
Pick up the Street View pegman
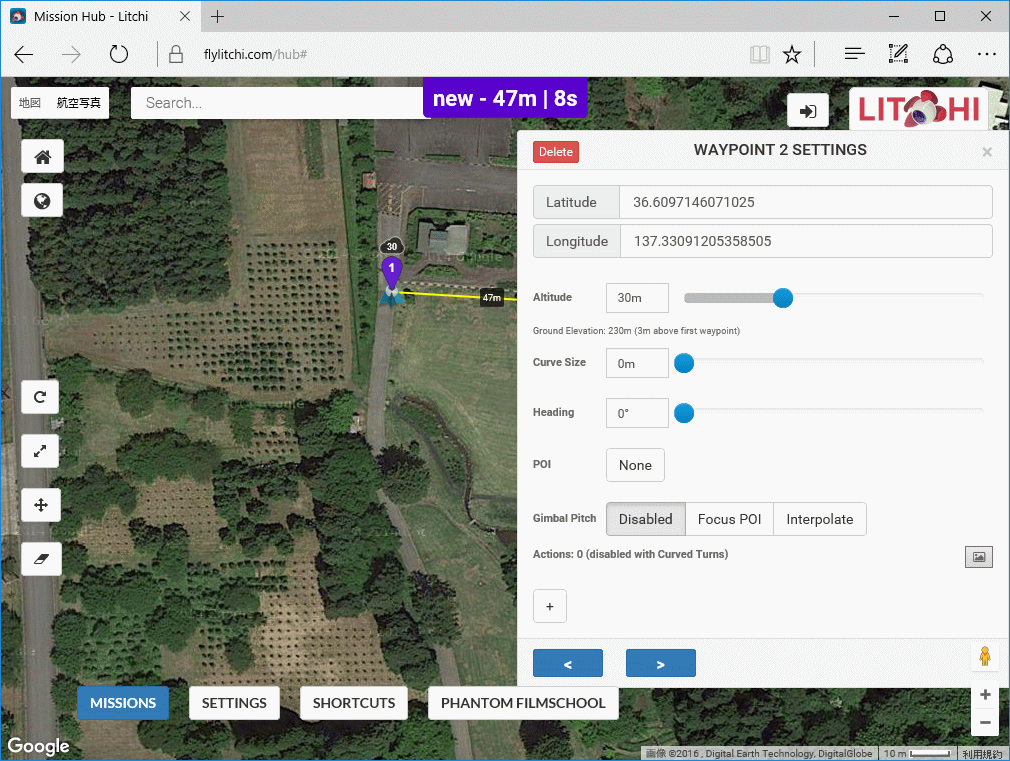pos(985,657)
